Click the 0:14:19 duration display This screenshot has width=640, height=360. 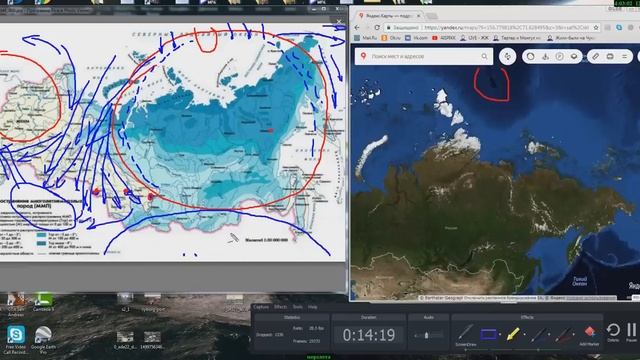click(x=369, y=335)
